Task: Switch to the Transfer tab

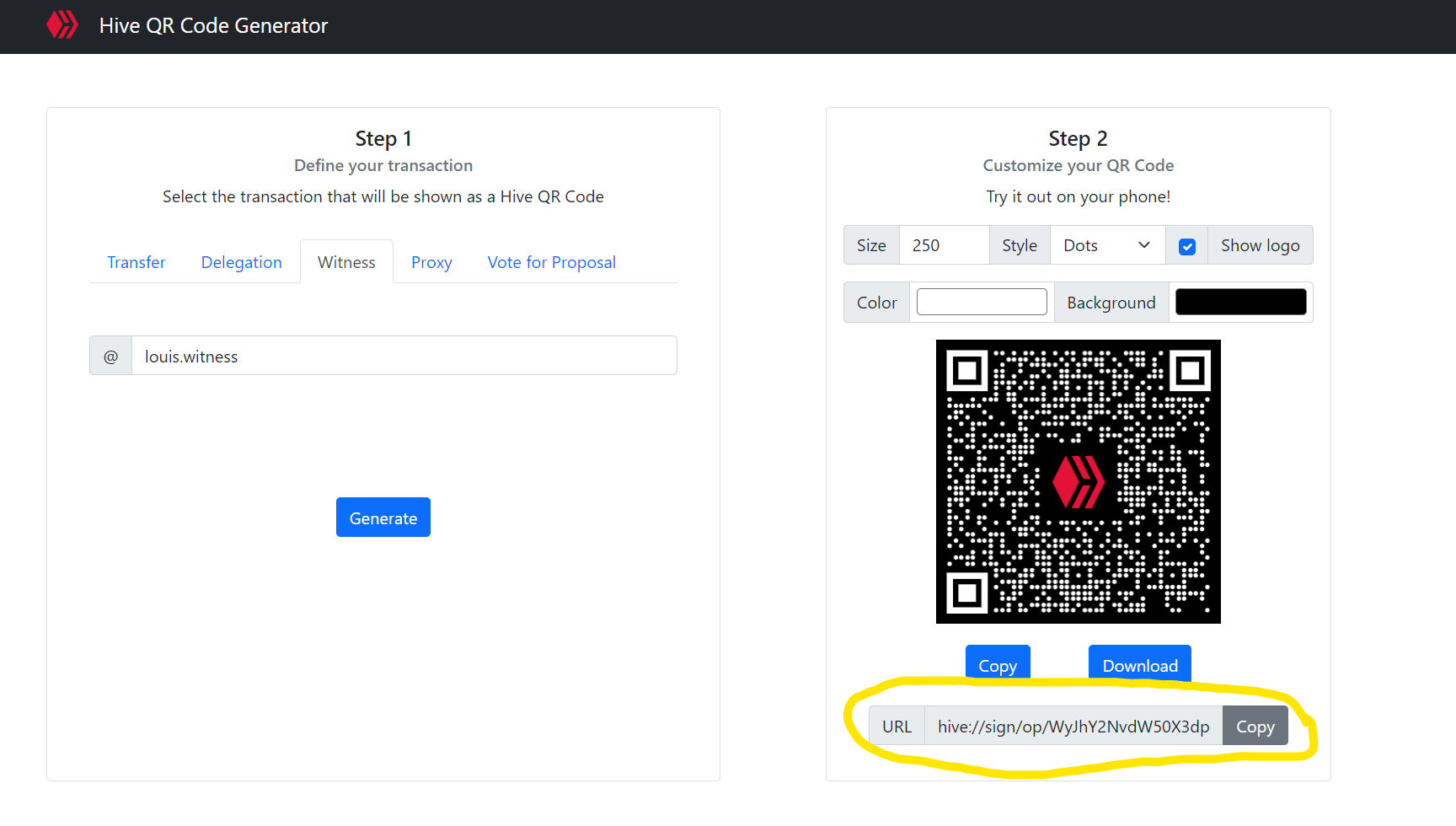Action: [136, 262]
